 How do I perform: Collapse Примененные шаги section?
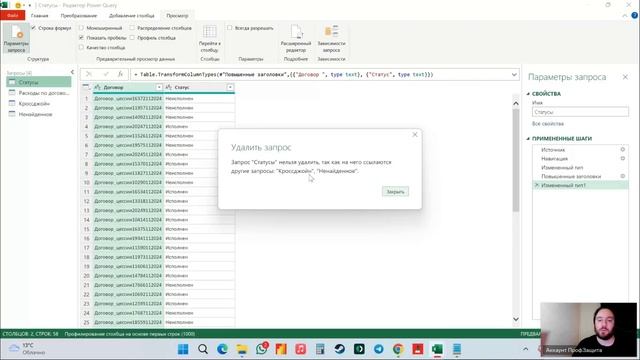tap(528, 139)
